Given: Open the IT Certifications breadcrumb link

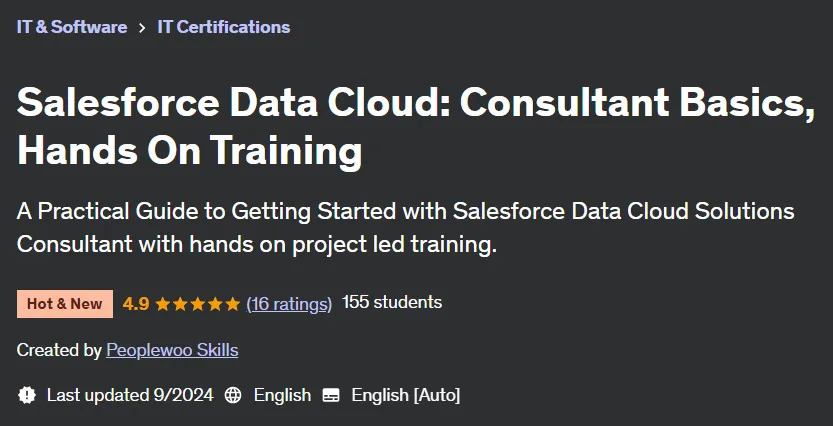Looking at the screenshot, I should coord(224,27).
